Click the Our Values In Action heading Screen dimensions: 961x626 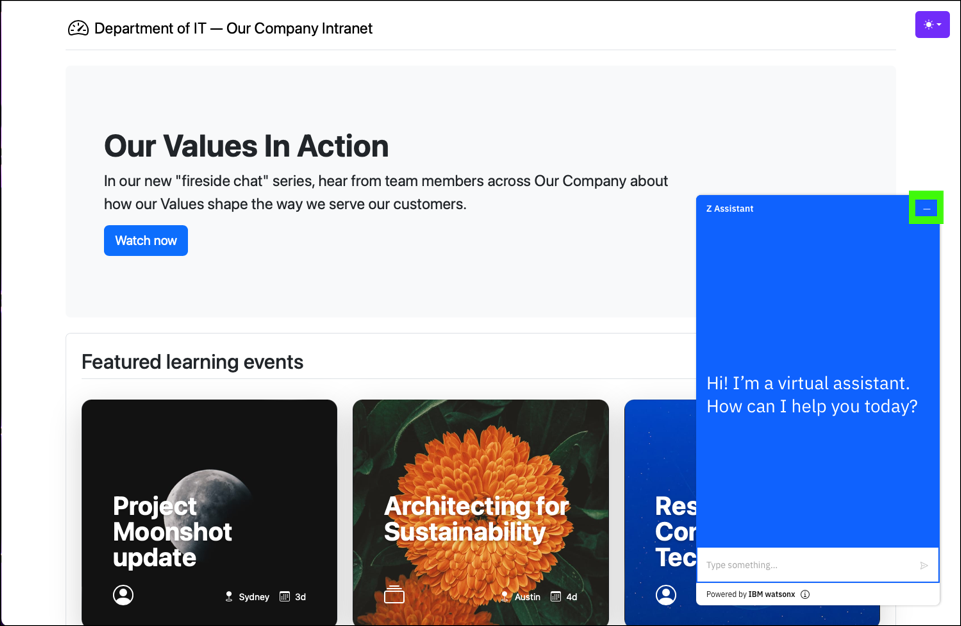click(246, 146)
